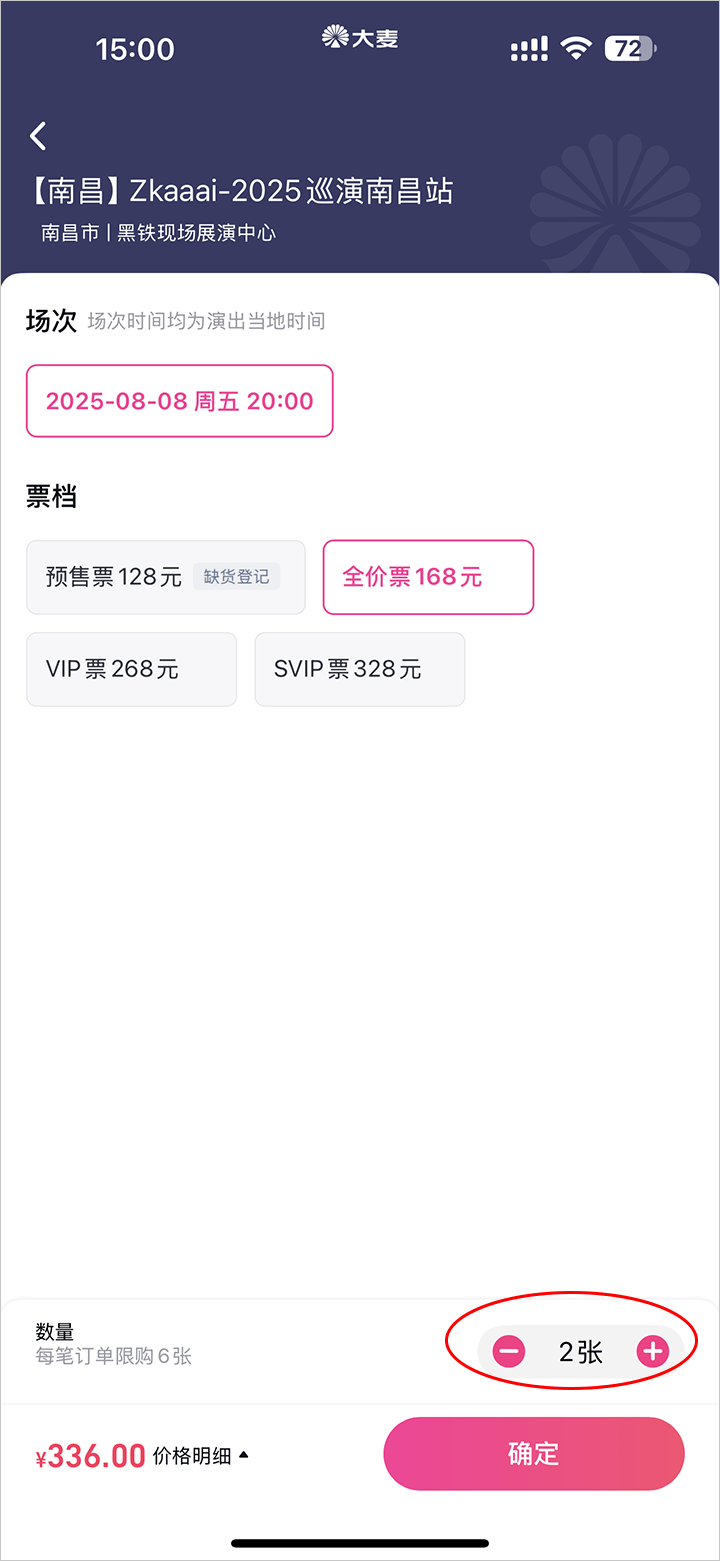Screen dimensions: 720x1561
Task: Click the small triangle beside 价格明细
Action: pos(243,1455)
